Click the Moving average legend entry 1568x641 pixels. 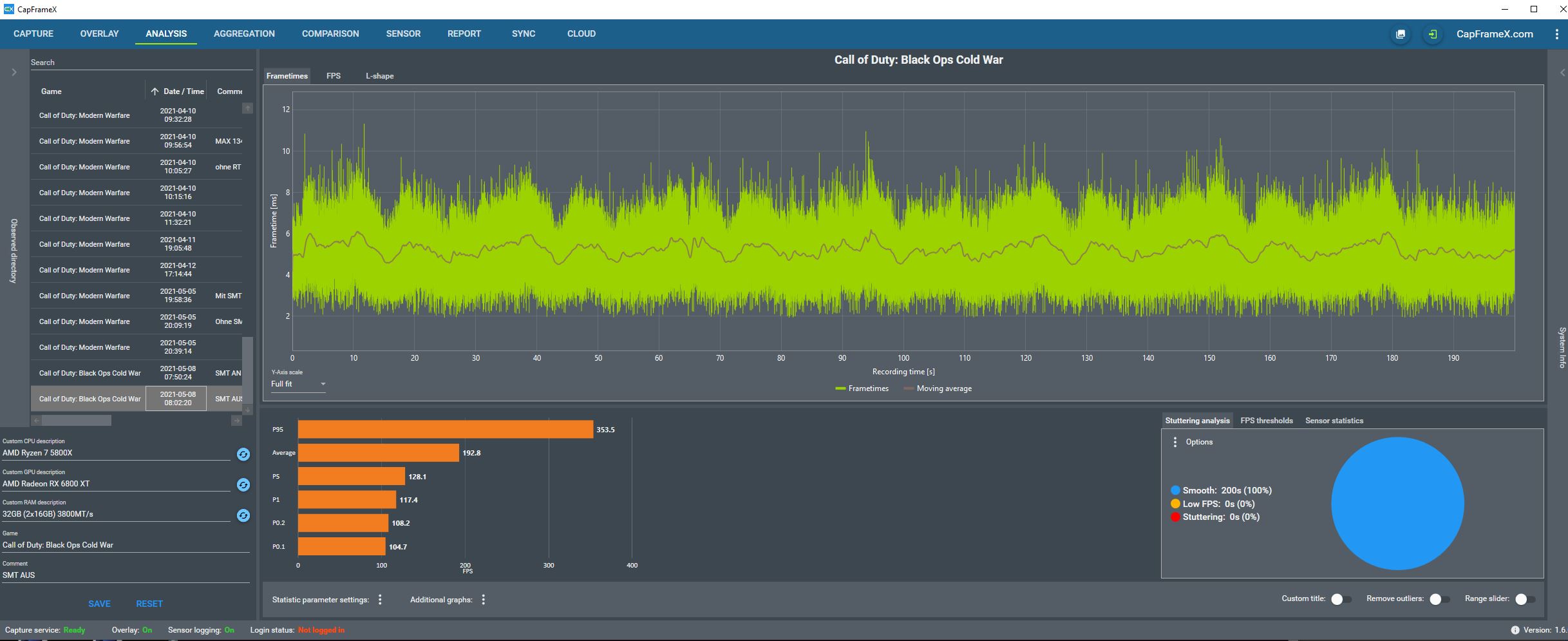point(938,388)
